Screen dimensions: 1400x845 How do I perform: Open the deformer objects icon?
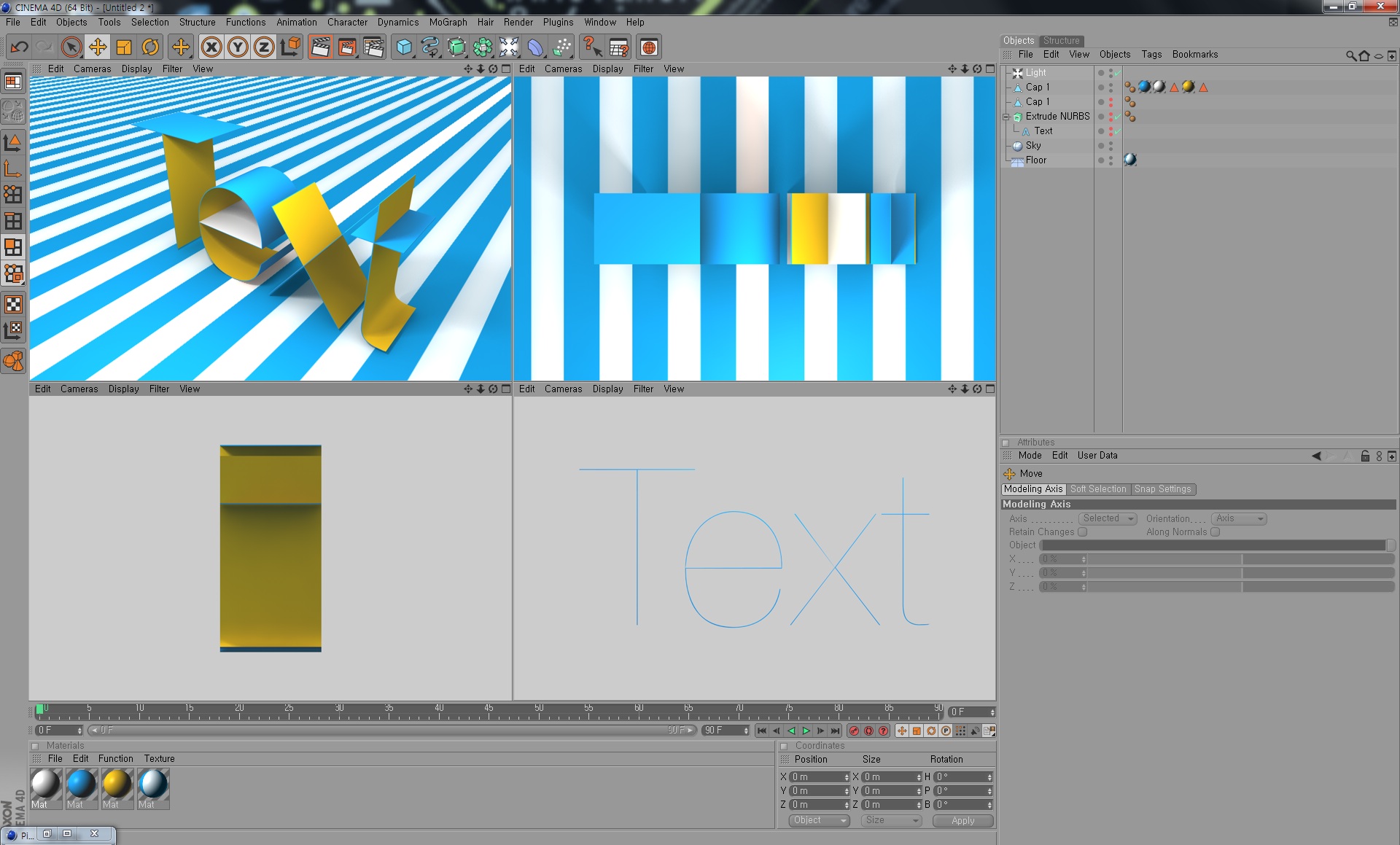click(535, 47)
